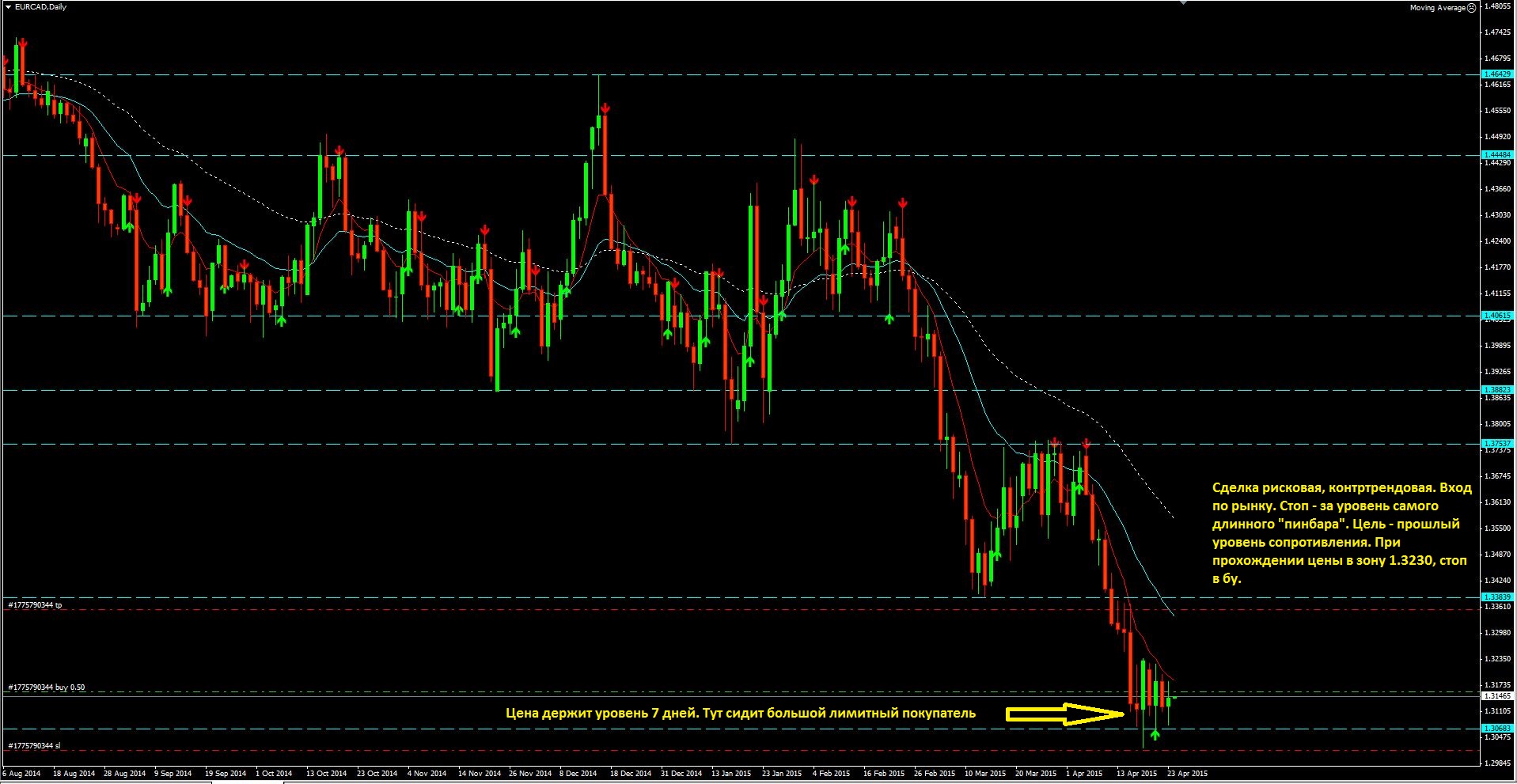Click the 1.29845 price axis label

coord(1497,763)
